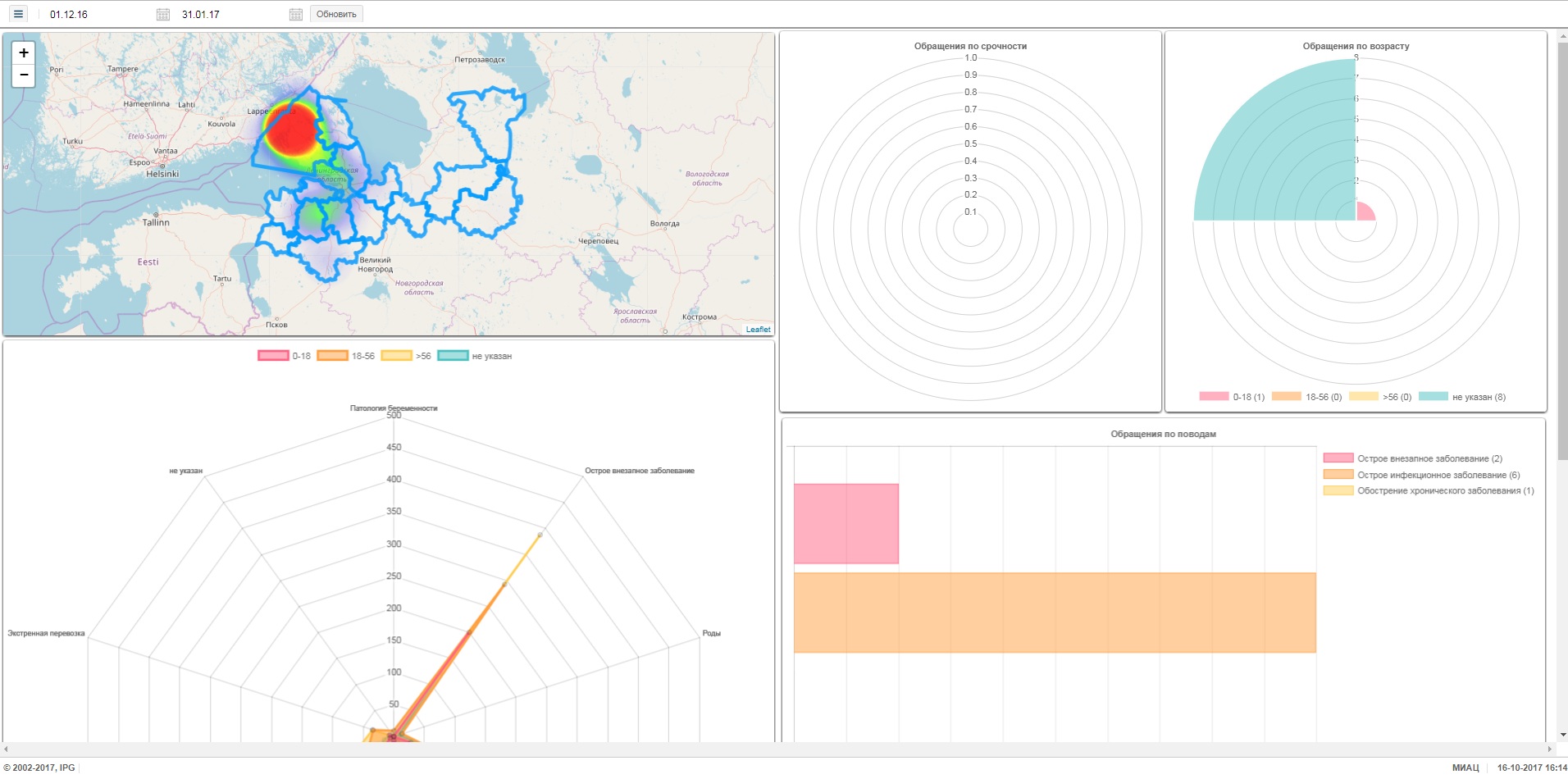The image size is (1568, 779).
Task: Click the Обращения по возрасту chart title
Action: point(1356,46)
